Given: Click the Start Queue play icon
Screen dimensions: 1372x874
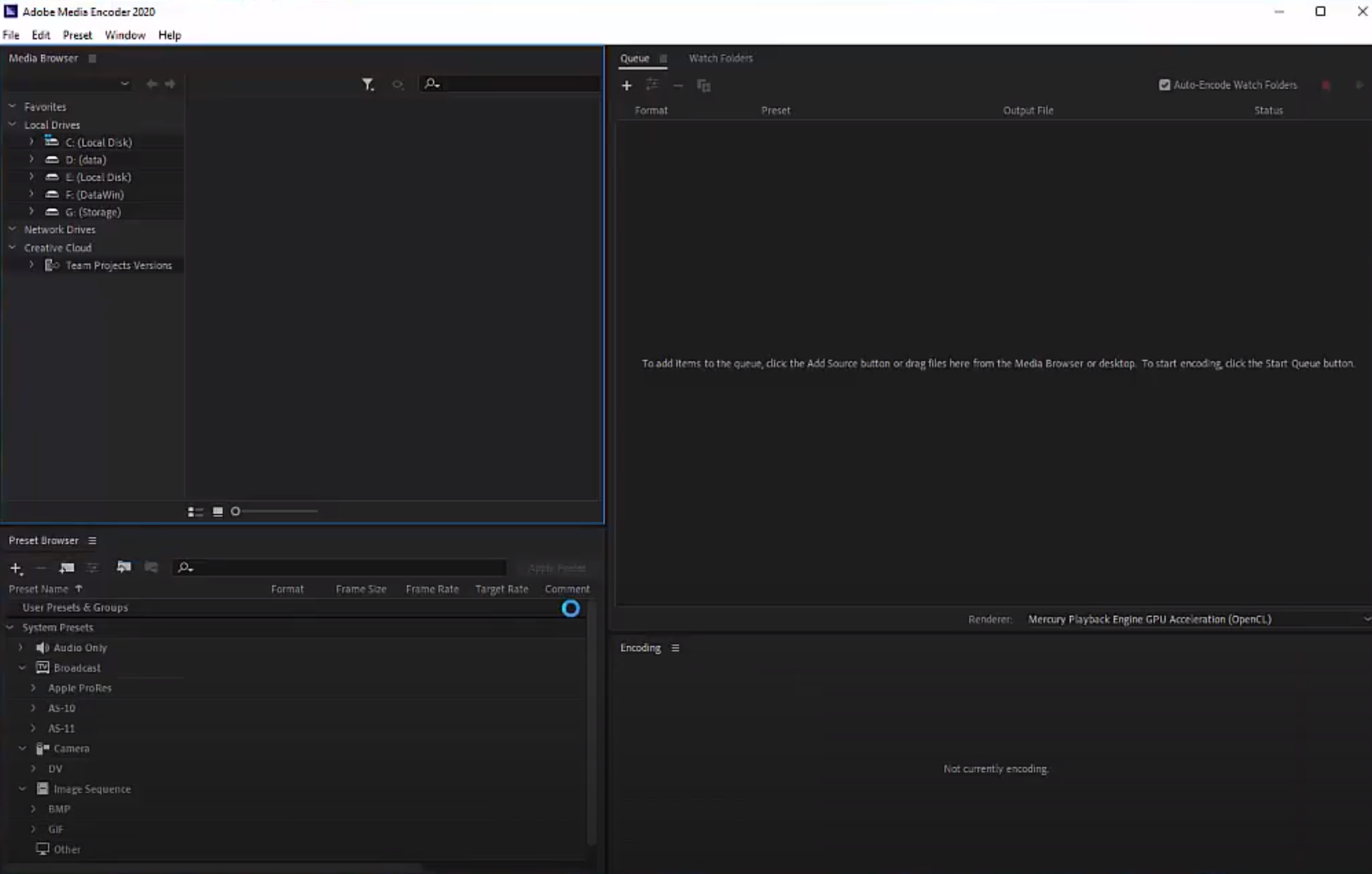Looking at the screenshot, I should [x=1359, y=85].
